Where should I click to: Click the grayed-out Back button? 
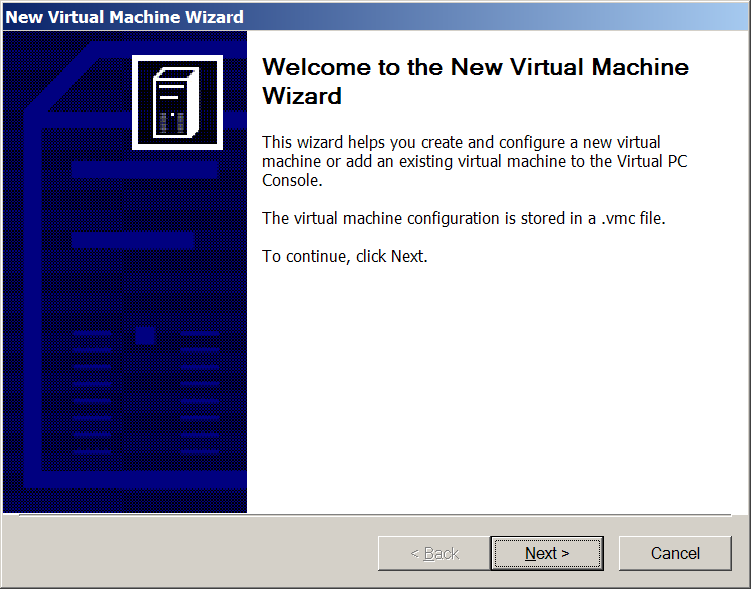point(434,553)
